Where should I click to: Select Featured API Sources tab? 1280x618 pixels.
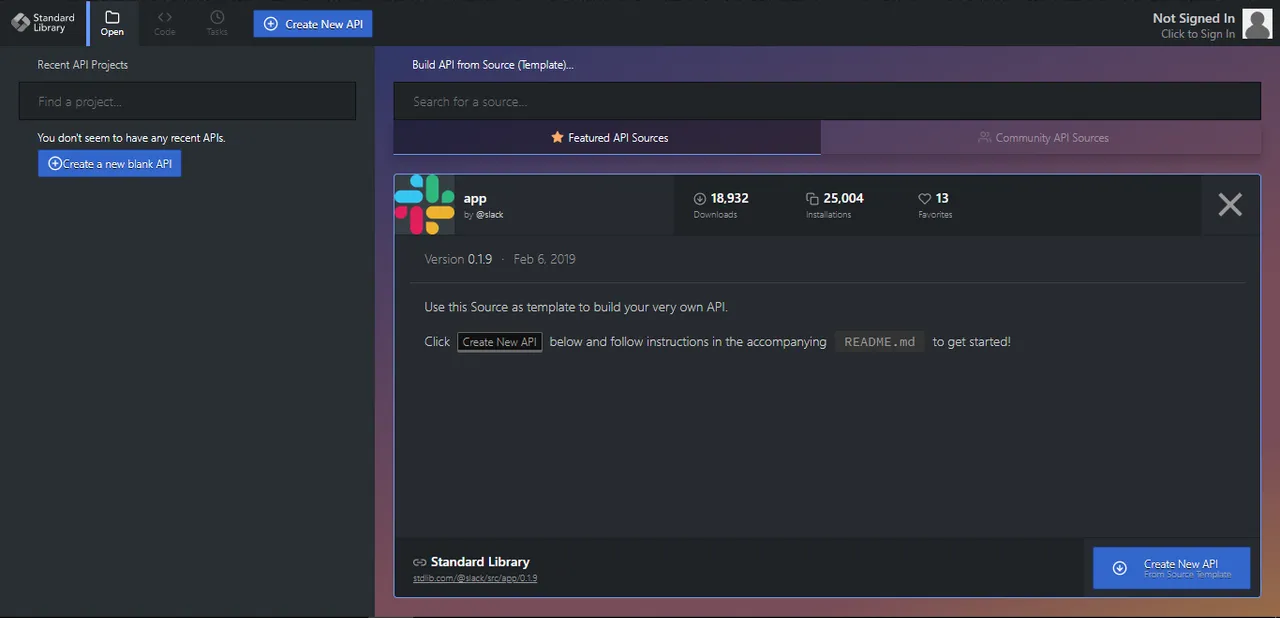[x=608, y=138]
